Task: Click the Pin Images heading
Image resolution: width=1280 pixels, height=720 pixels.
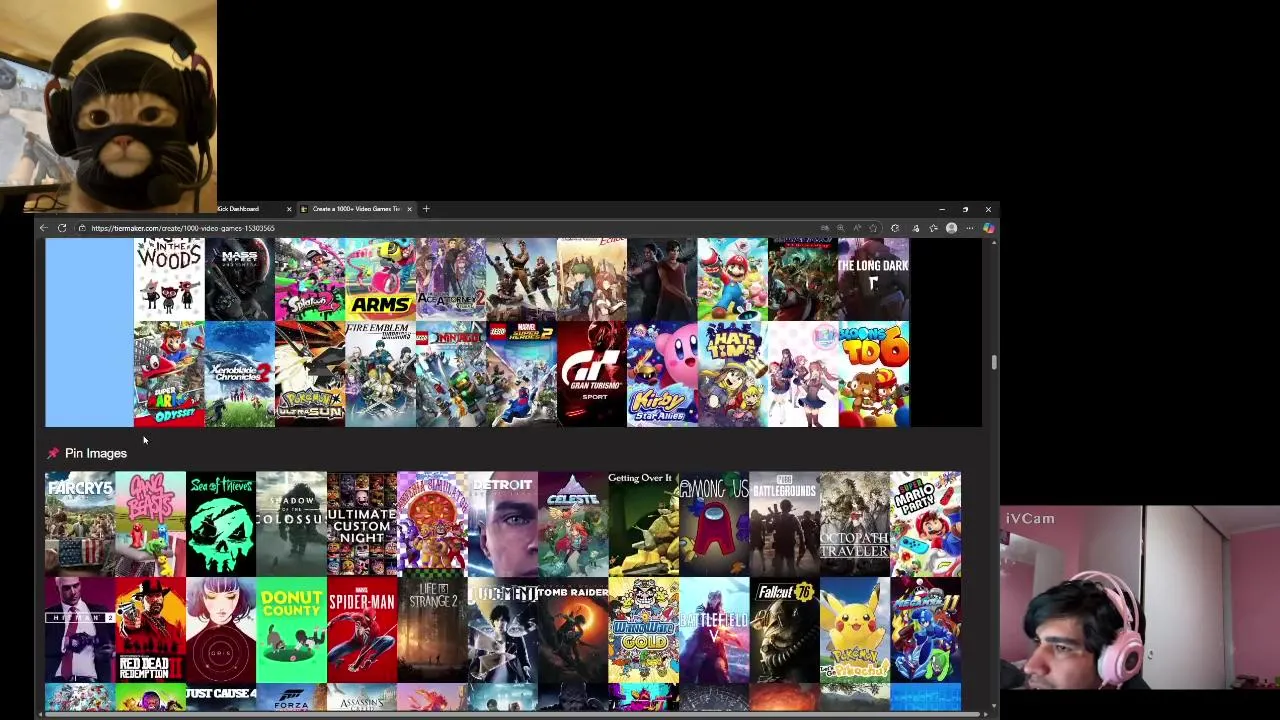Action: 96,453
